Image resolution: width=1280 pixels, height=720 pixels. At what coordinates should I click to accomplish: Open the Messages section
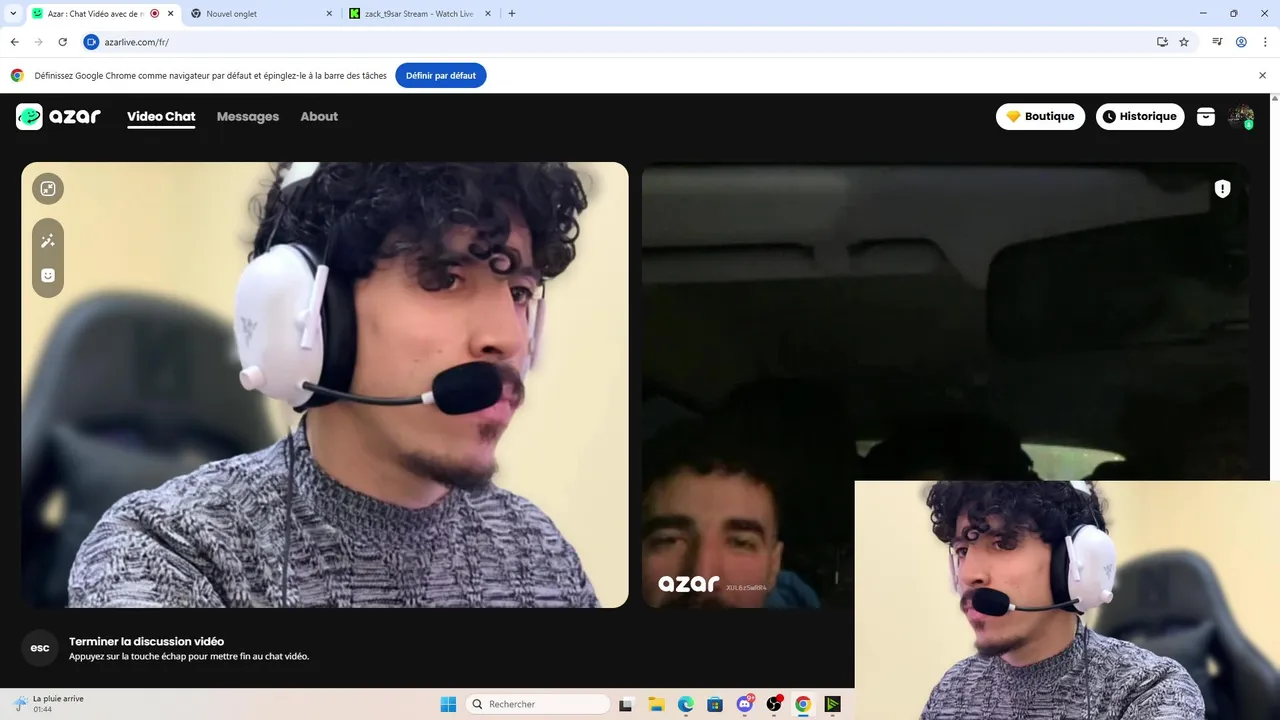[x=248, y=117]
